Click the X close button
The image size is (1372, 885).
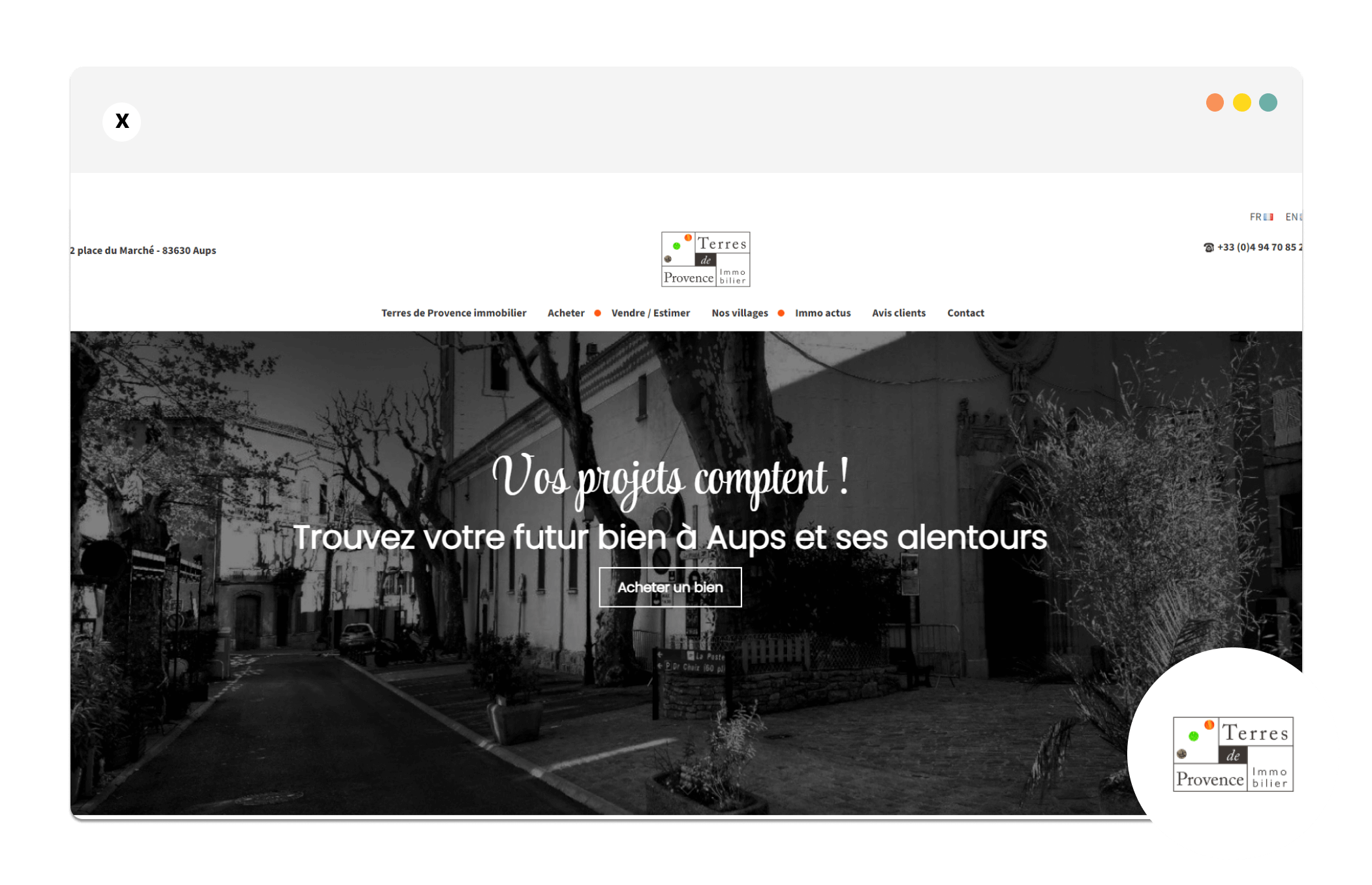click(122, 121)
